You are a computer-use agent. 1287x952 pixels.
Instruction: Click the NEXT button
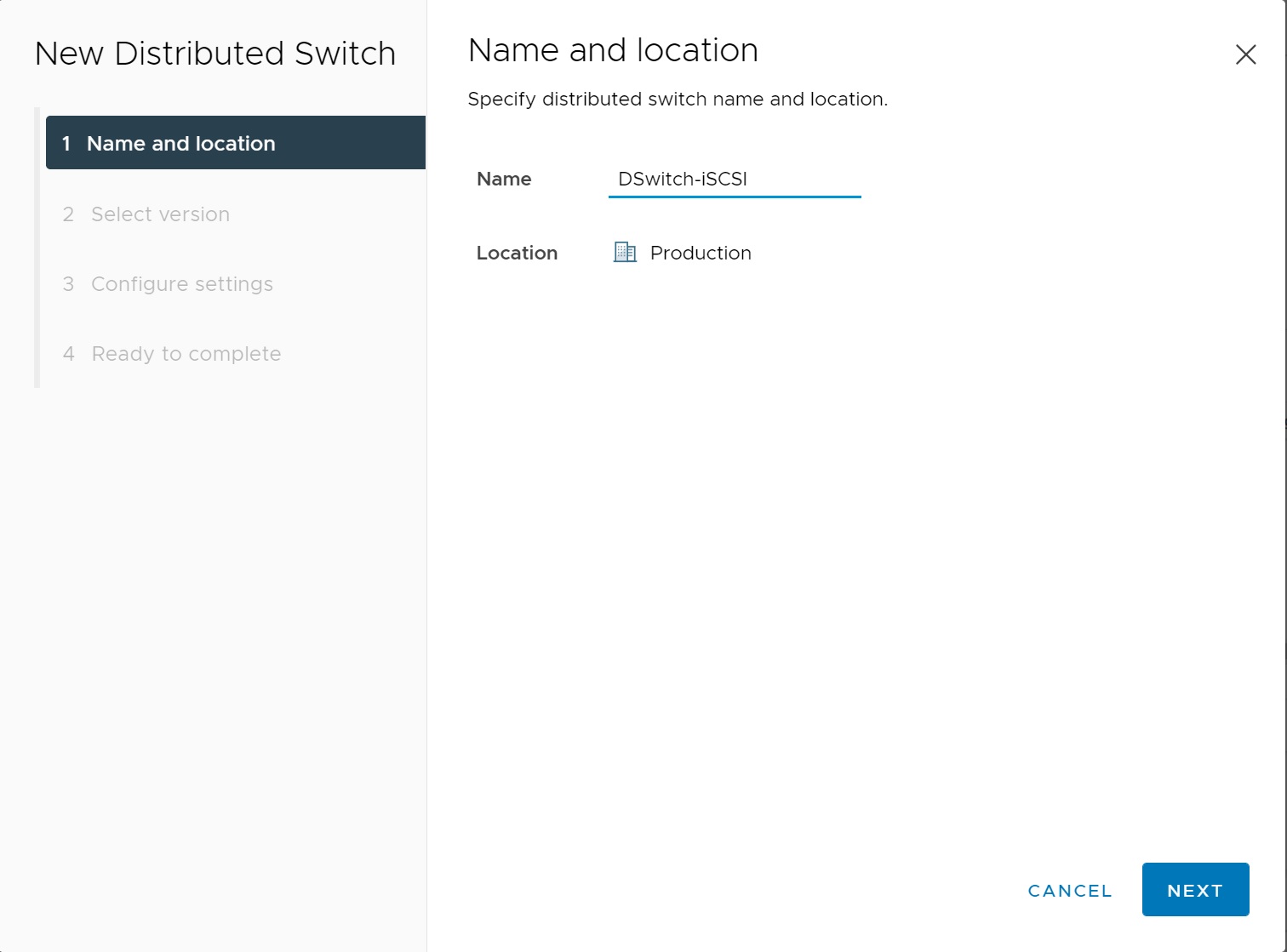coord(1195,890)
